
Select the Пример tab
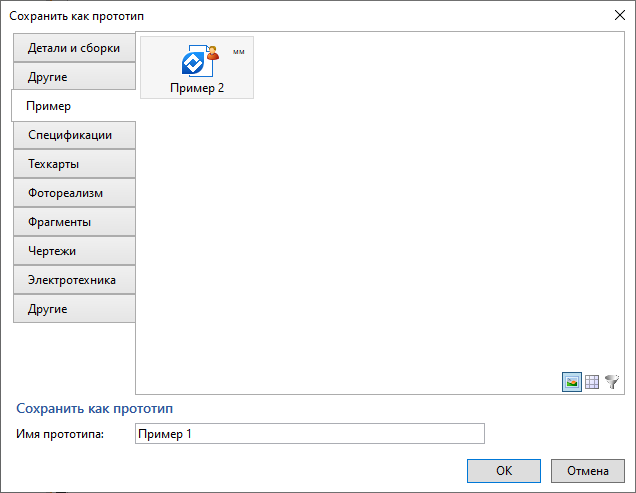(72, 106)
